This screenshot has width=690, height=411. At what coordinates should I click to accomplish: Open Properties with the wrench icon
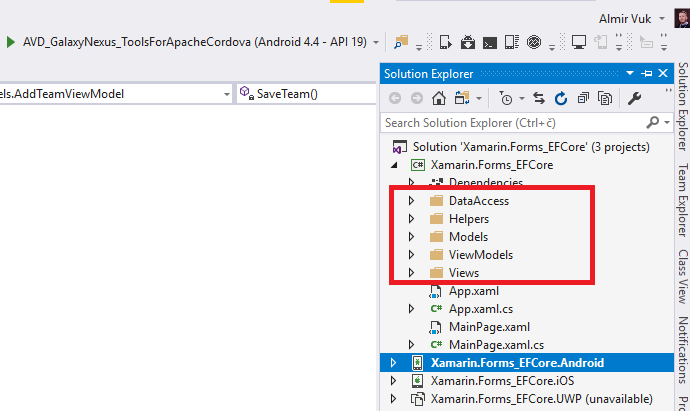(x=634, y=98)
